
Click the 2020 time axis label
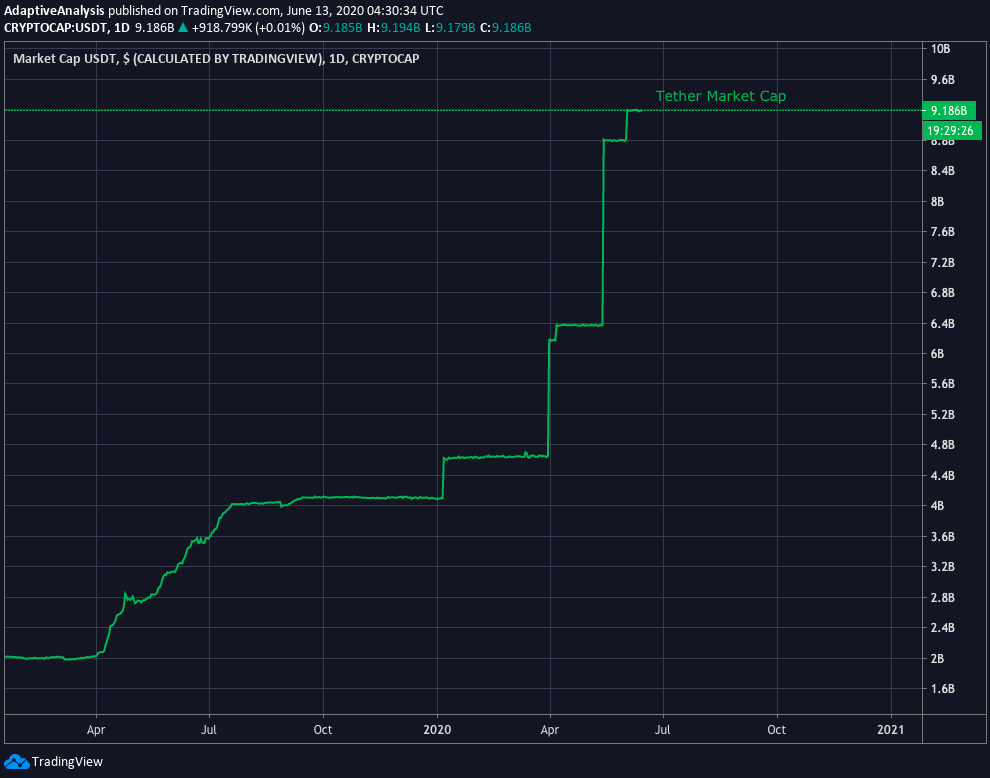437,729
